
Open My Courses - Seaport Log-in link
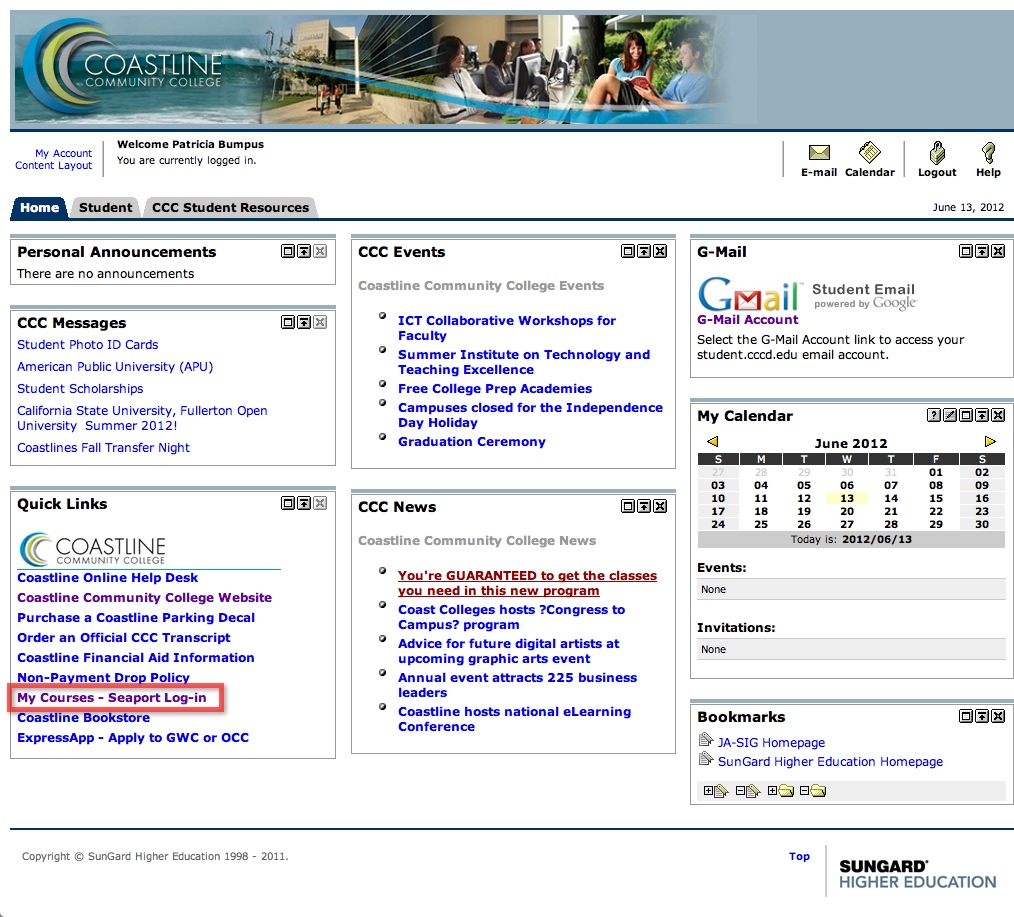[112, 698]
